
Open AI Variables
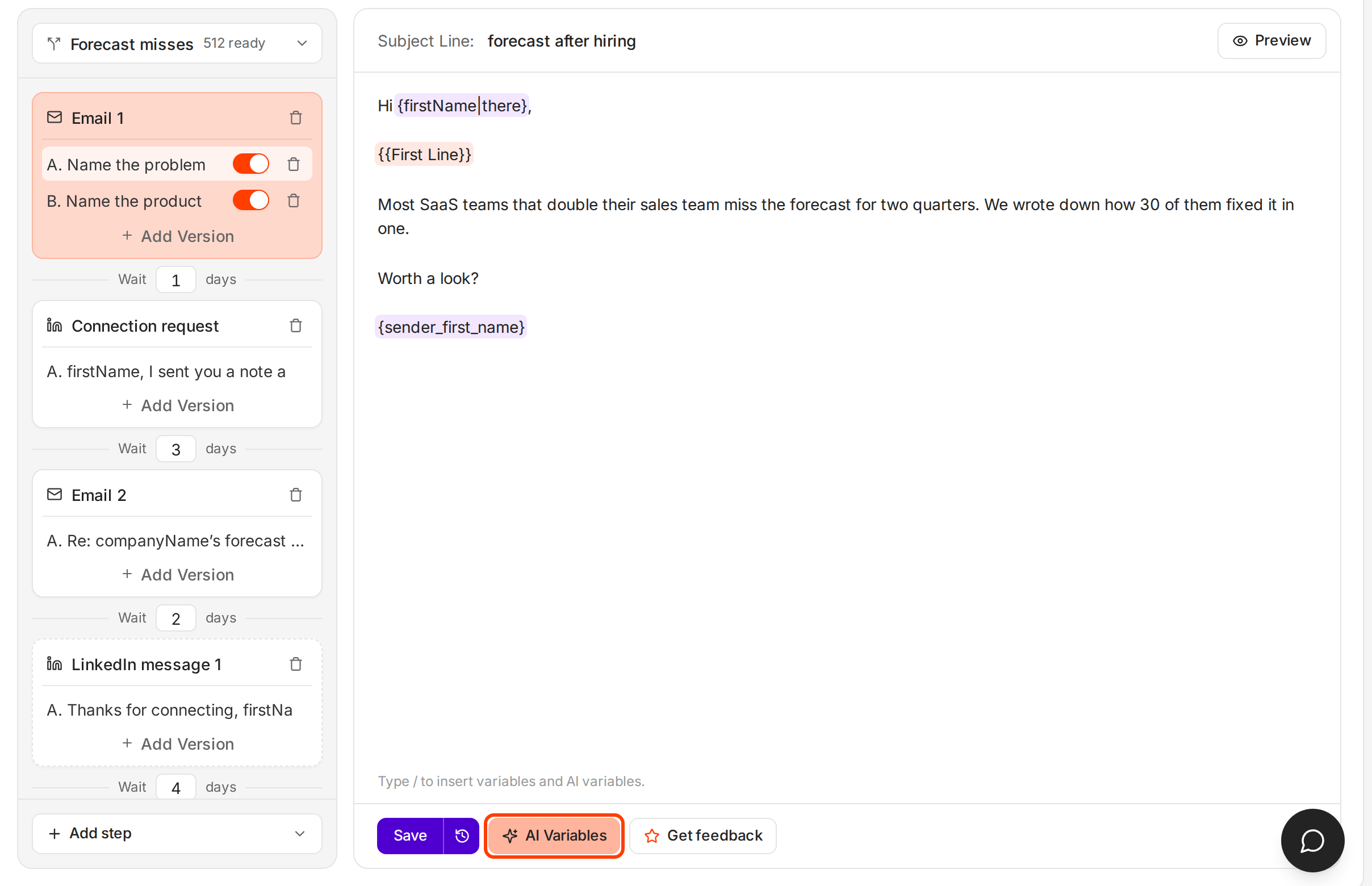[x=554, y=835]
